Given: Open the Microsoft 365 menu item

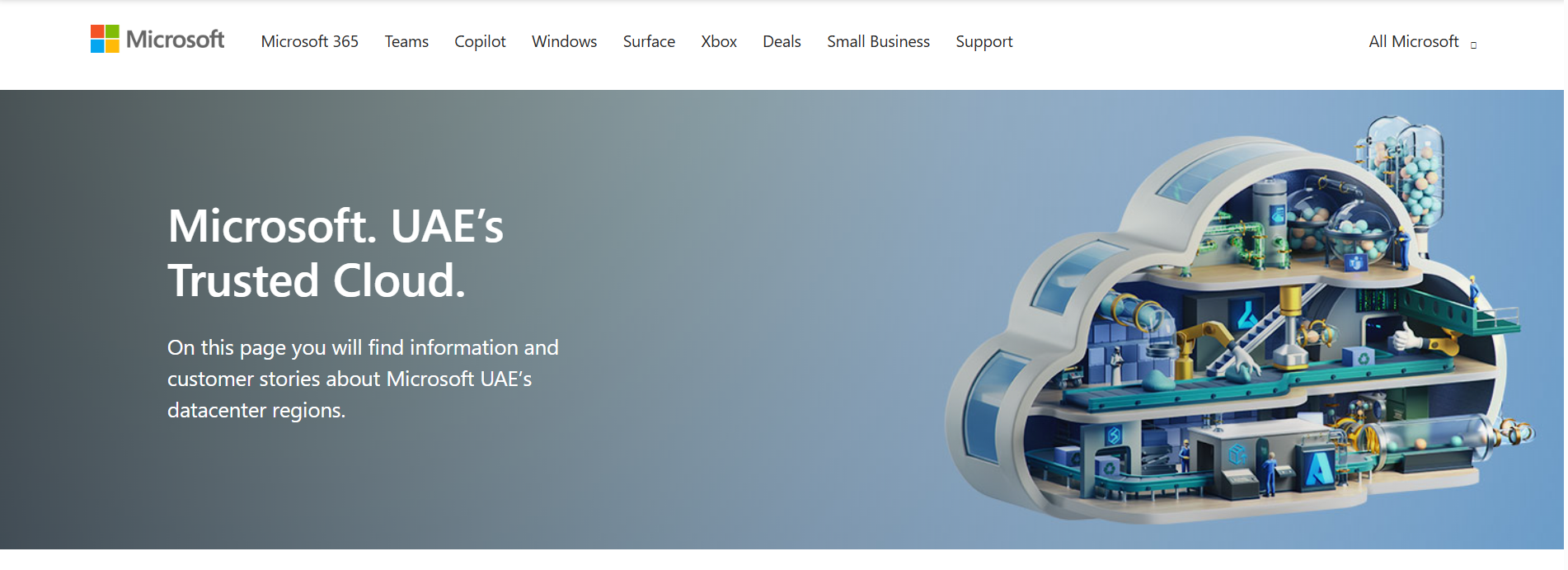Looking at the screenshot, I should [x=310, y=41].
